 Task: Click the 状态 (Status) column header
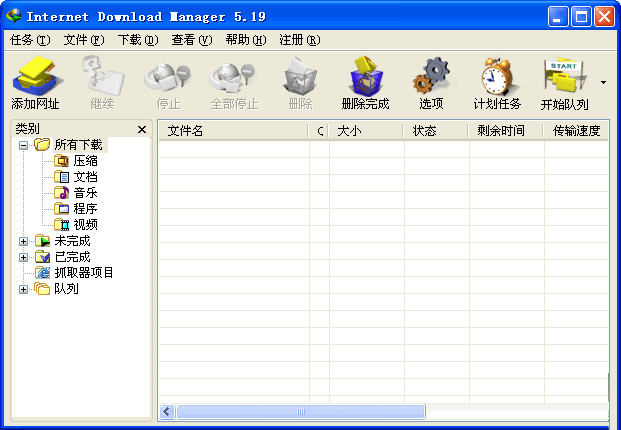[424, 131]
